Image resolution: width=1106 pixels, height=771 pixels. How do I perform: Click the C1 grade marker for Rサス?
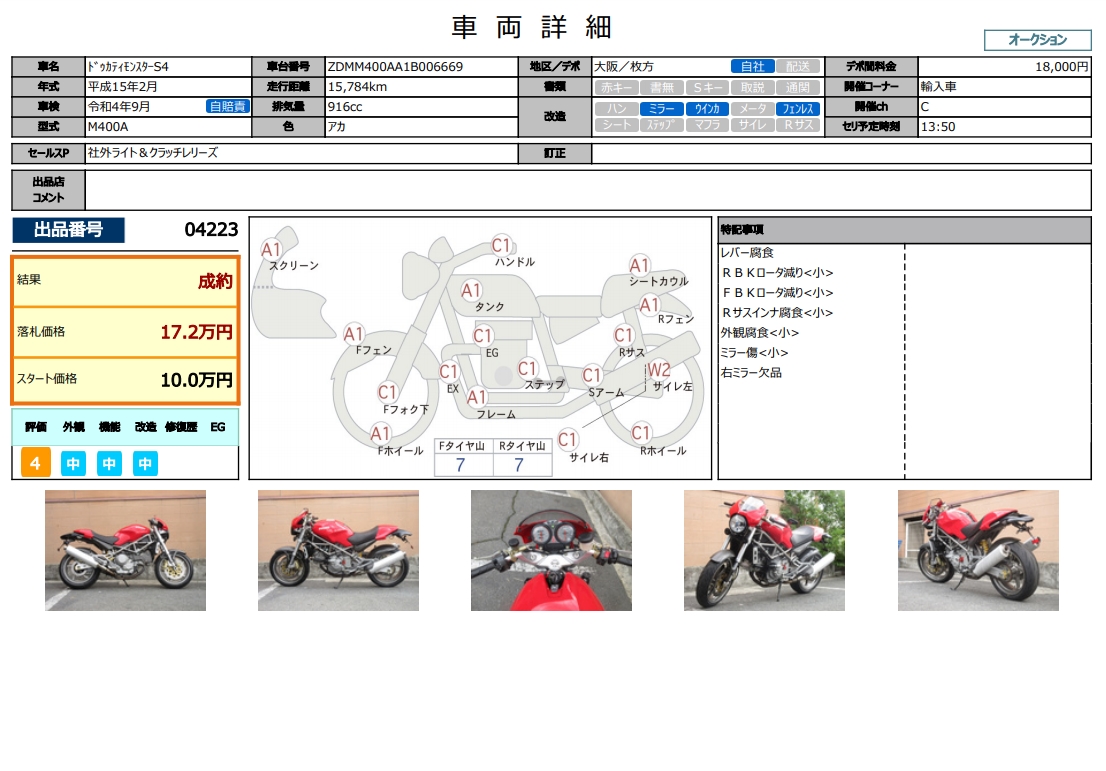tap(624, 335)
